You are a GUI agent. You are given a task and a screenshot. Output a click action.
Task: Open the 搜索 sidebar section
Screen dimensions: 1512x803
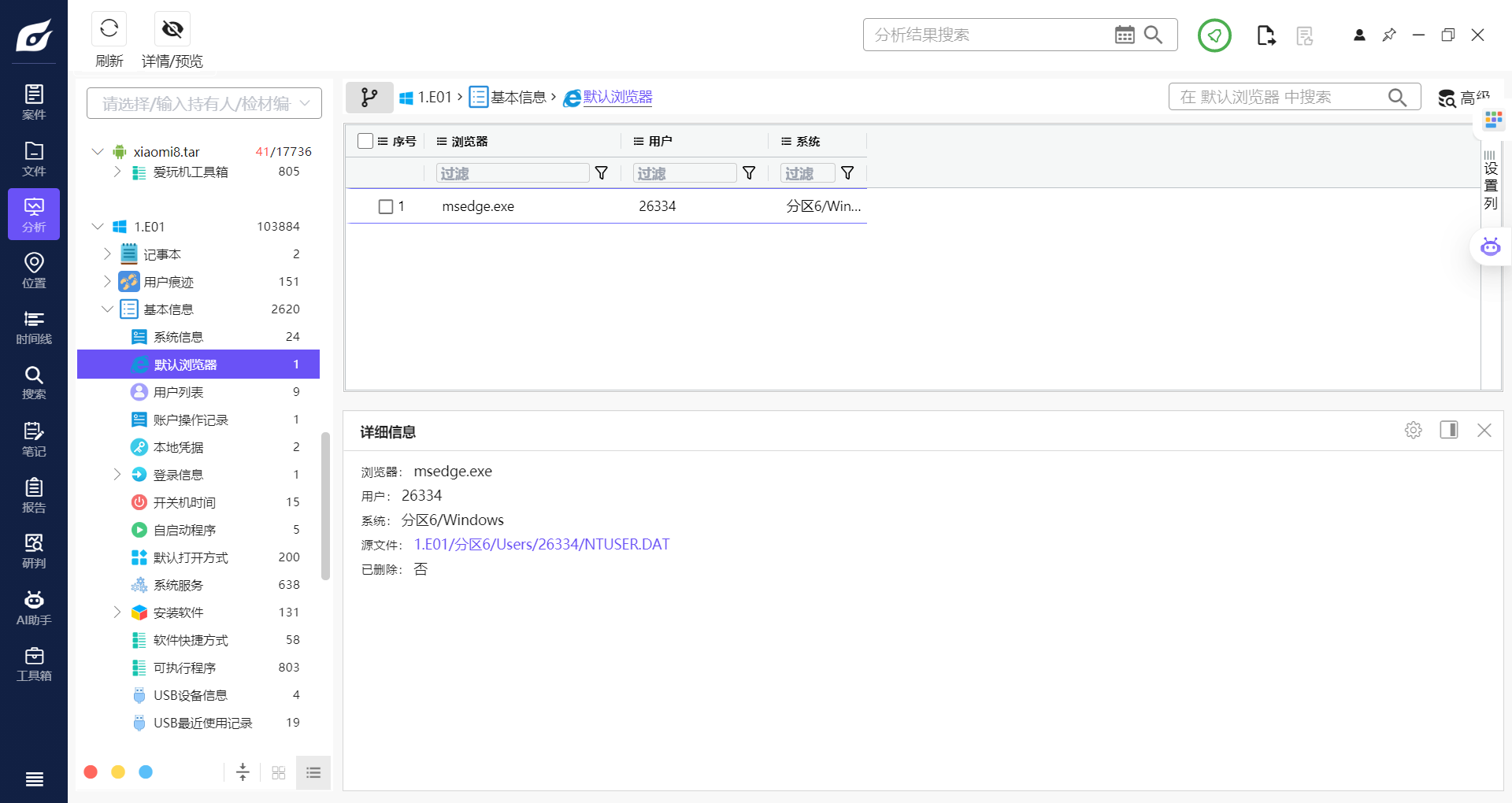click(x=34, y=383)
